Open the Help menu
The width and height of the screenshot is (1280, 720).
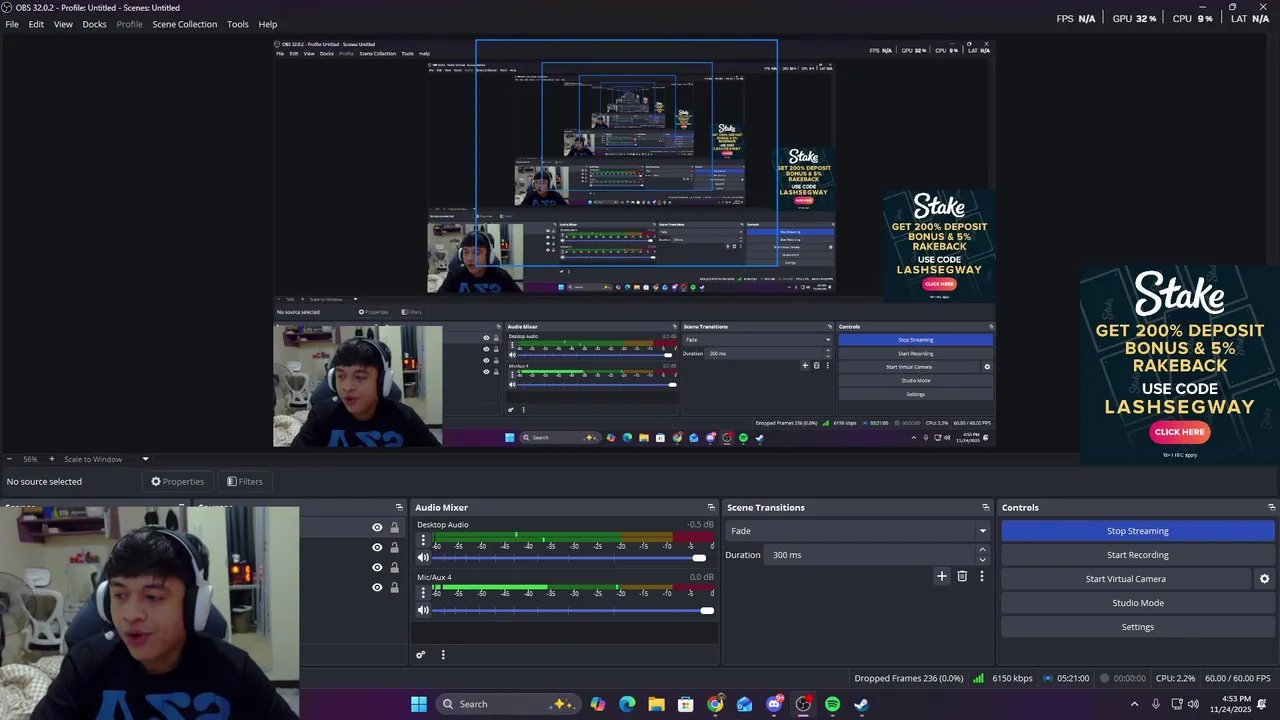pos(268,24)
